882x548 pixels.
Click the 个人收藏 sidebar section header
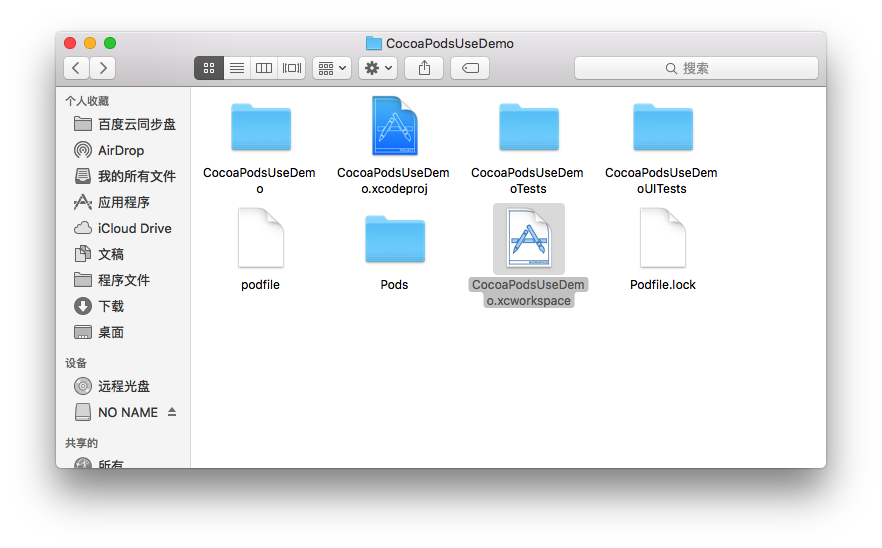click(87, 101)
